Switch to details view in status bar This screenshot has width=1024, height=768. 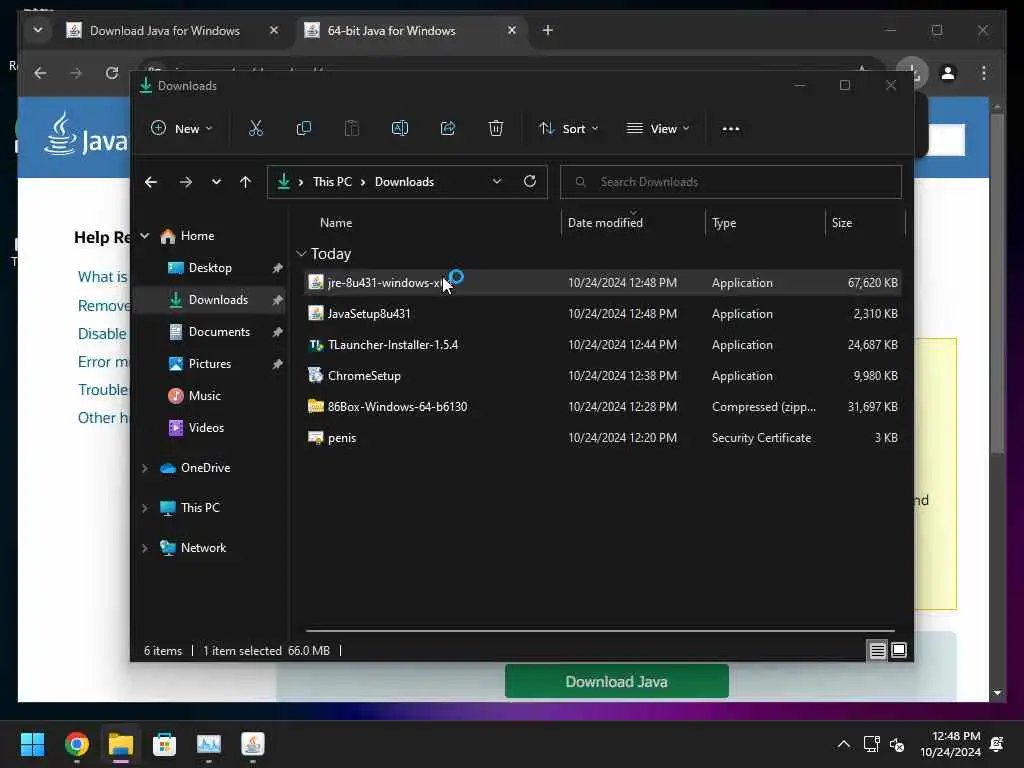pos(877,650)
